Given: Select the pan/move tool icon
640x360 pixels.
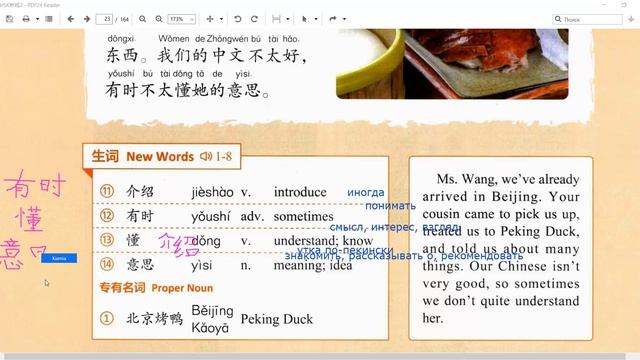Looking at the screenshot, I should [x=210, y=19].
